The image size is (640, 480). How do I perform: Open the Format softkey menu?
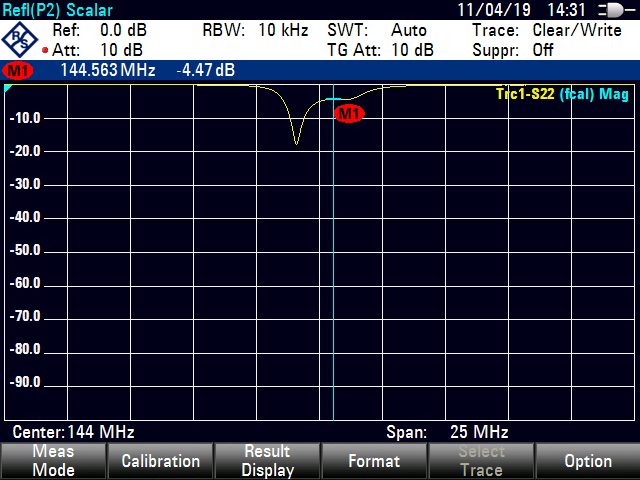[x=374, y=461]
